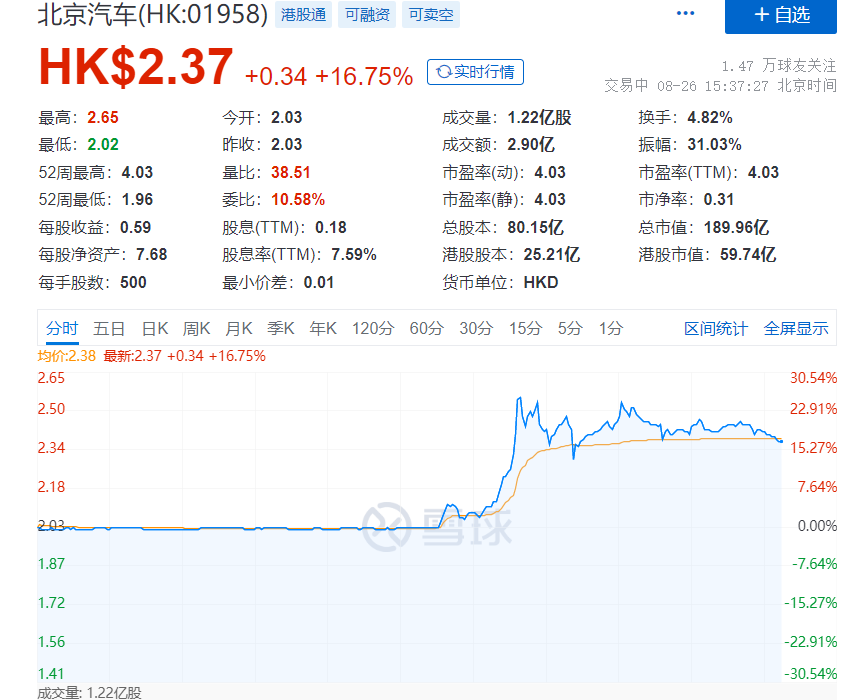Image resolution: width=862 pixels, height=700 pixels.
Task: Open 区间统计 range statistics link
Action: coord(716,329)
